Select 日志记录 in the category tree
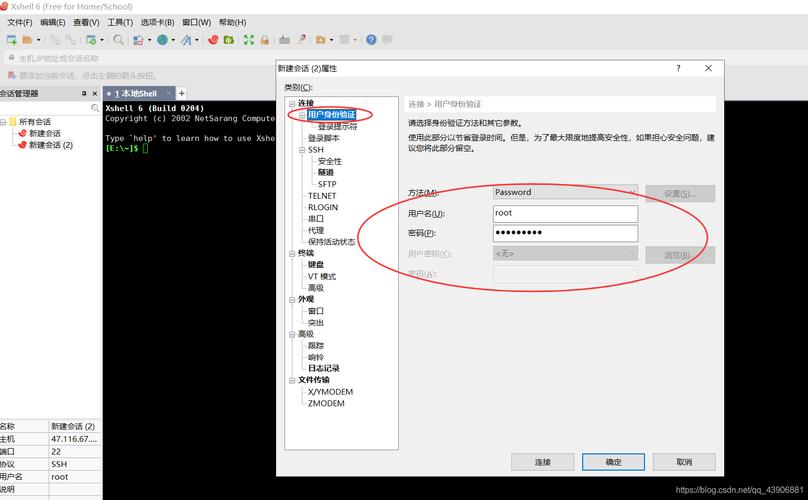808x500 pixels. pos(324,368)
